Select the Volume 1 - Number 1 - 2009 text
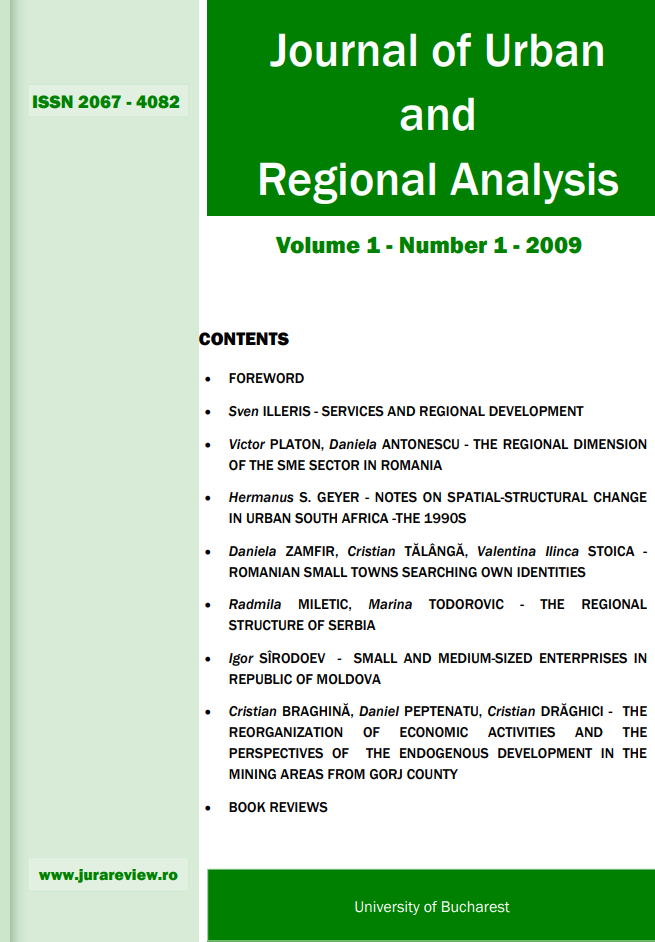The image size is (655, 942). tap(428, 245)
